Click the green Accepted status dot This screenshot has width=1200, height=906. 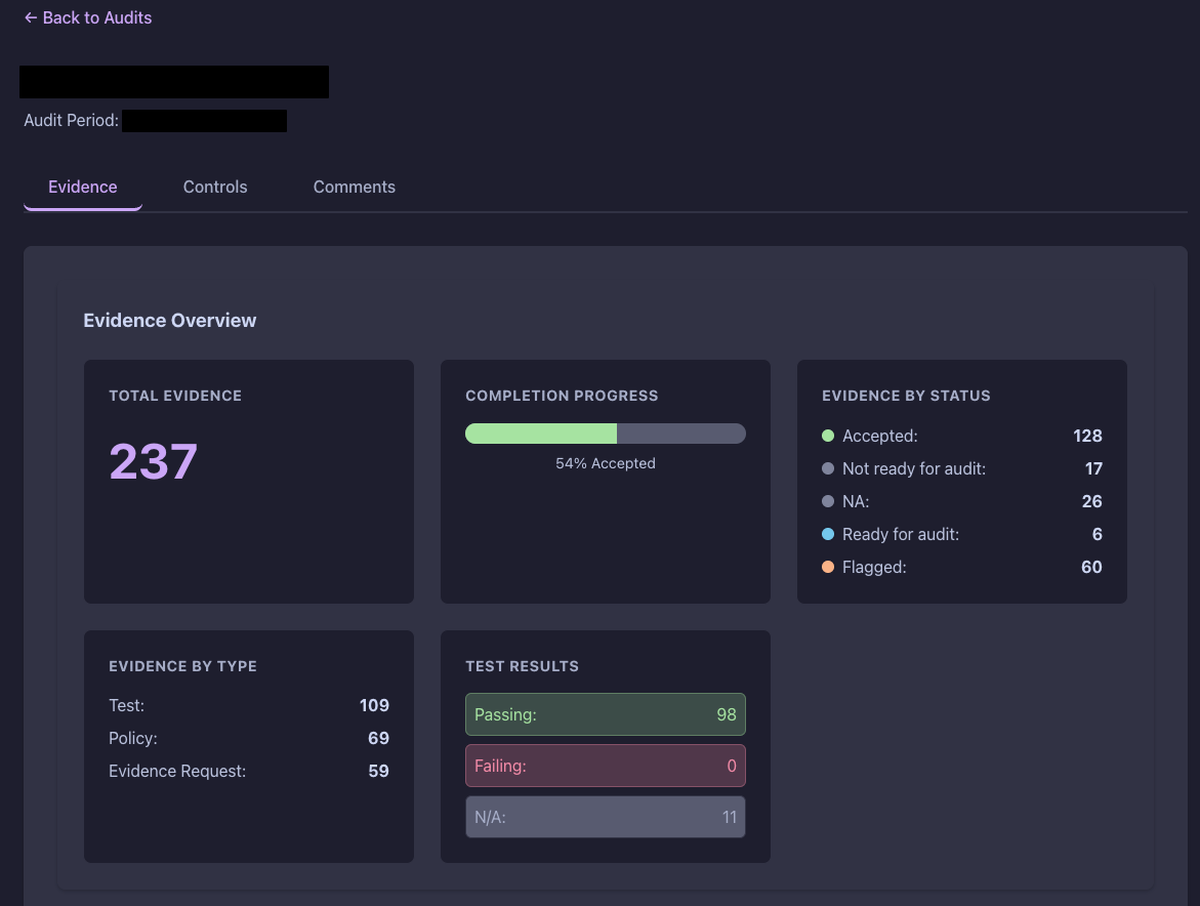click(x=828, y=436)
